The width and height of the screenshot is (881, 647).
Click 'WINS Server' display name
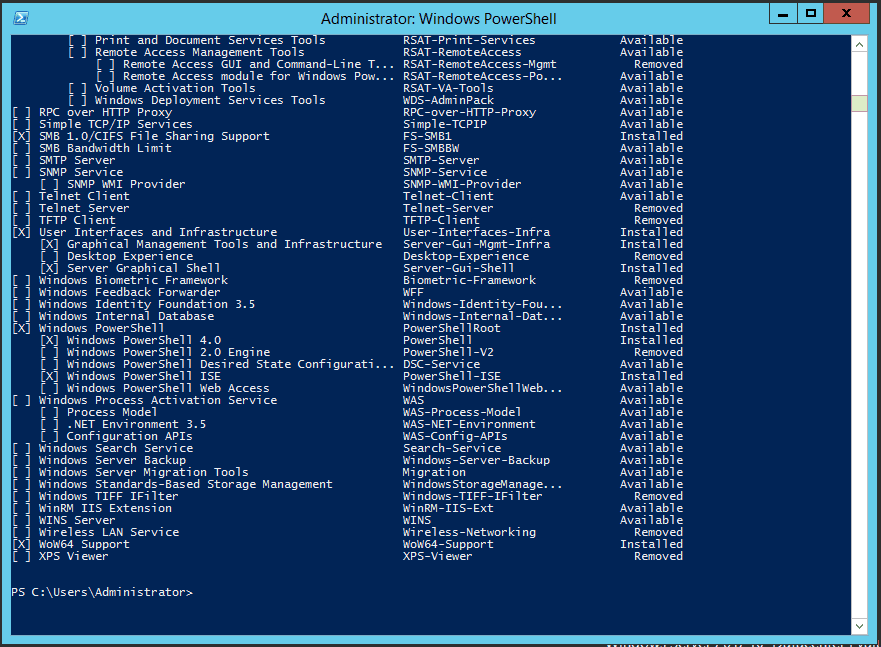[77, 521]
